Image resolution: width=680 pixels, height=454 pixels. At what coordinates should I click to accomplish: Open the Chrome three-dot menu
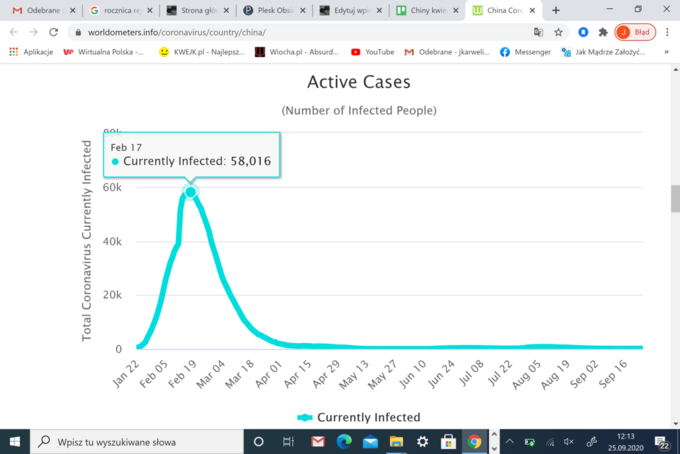tap(665, 32)
